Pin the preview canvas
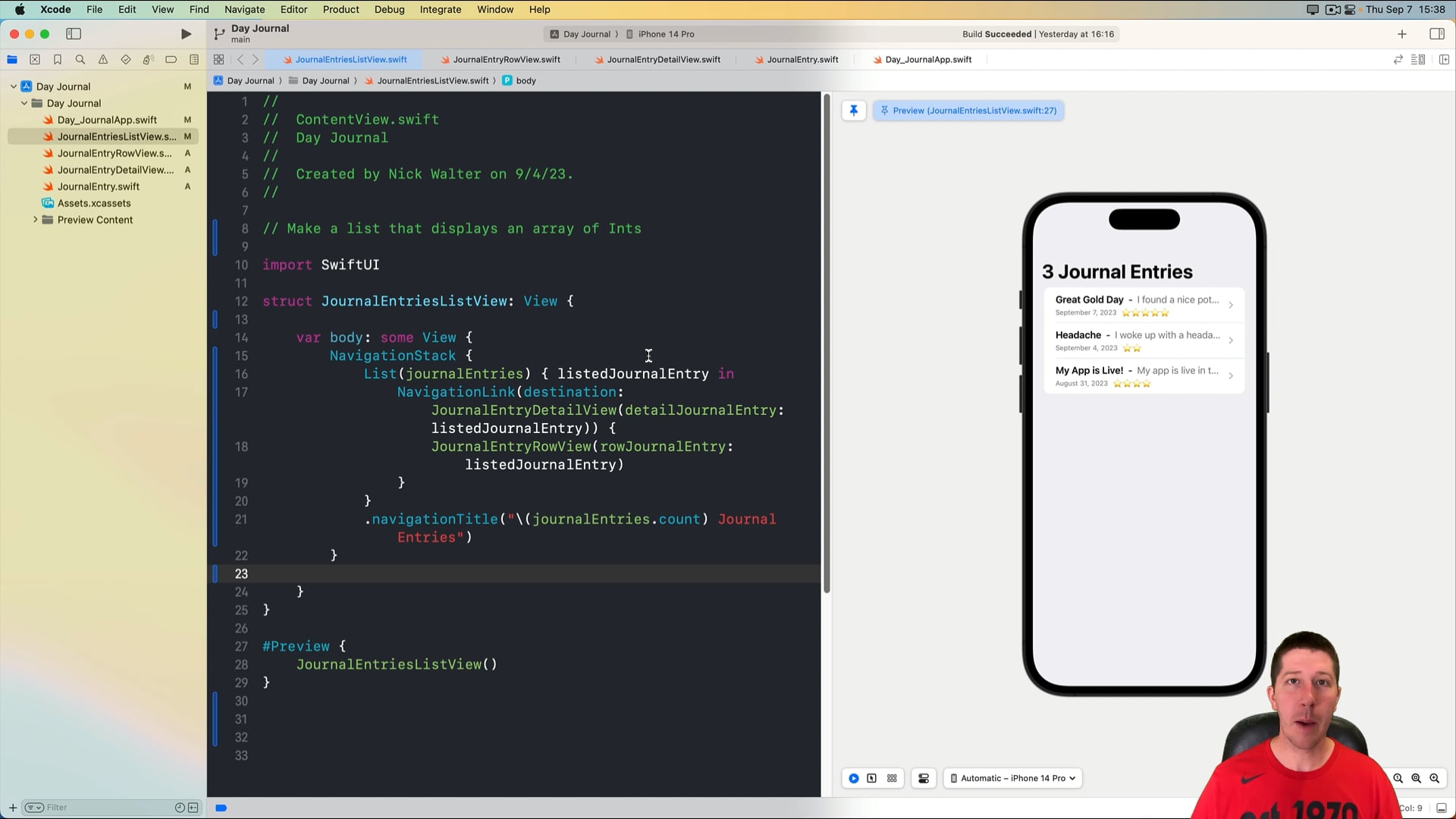Viewport: 1456px width, 819px height. (x=854, y=111)
